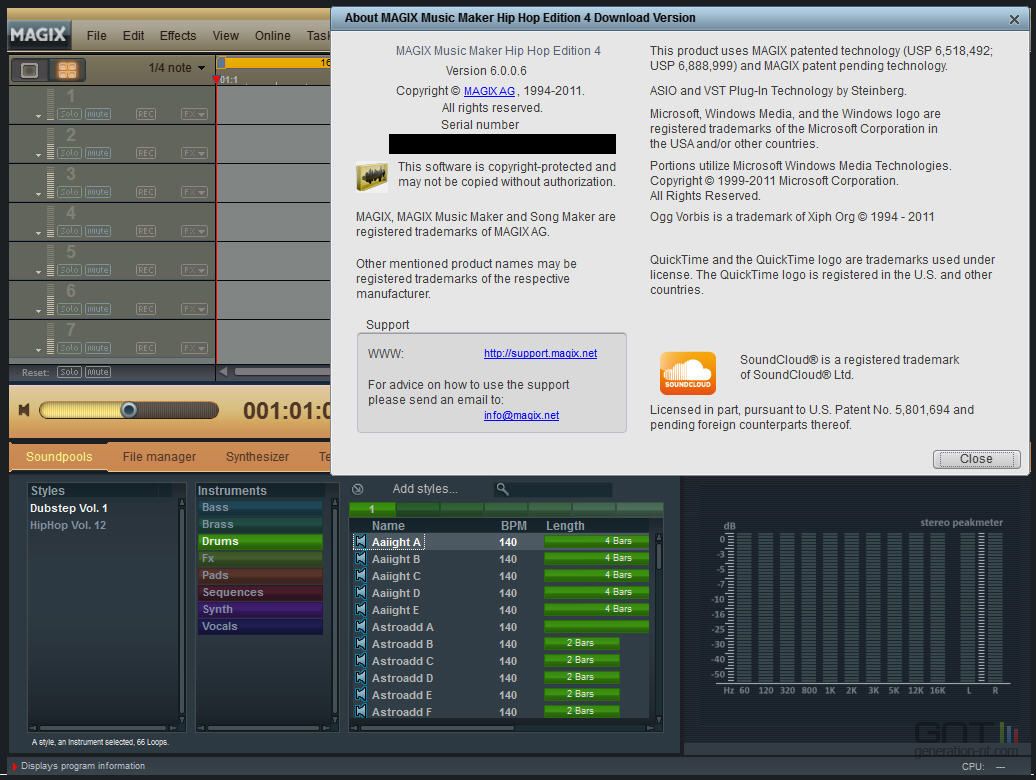This screenshot has height=780, width=1036.
Task: Preview the Aaiight E loop icon
Action: pos(360,610)
